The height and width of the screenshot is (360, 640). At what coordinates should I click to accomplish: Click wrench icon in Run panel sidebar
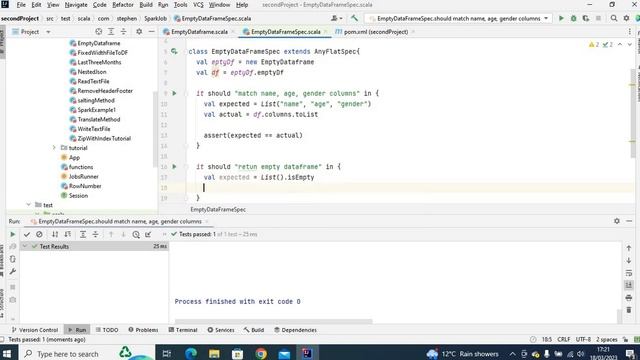[x=13, y=271]
